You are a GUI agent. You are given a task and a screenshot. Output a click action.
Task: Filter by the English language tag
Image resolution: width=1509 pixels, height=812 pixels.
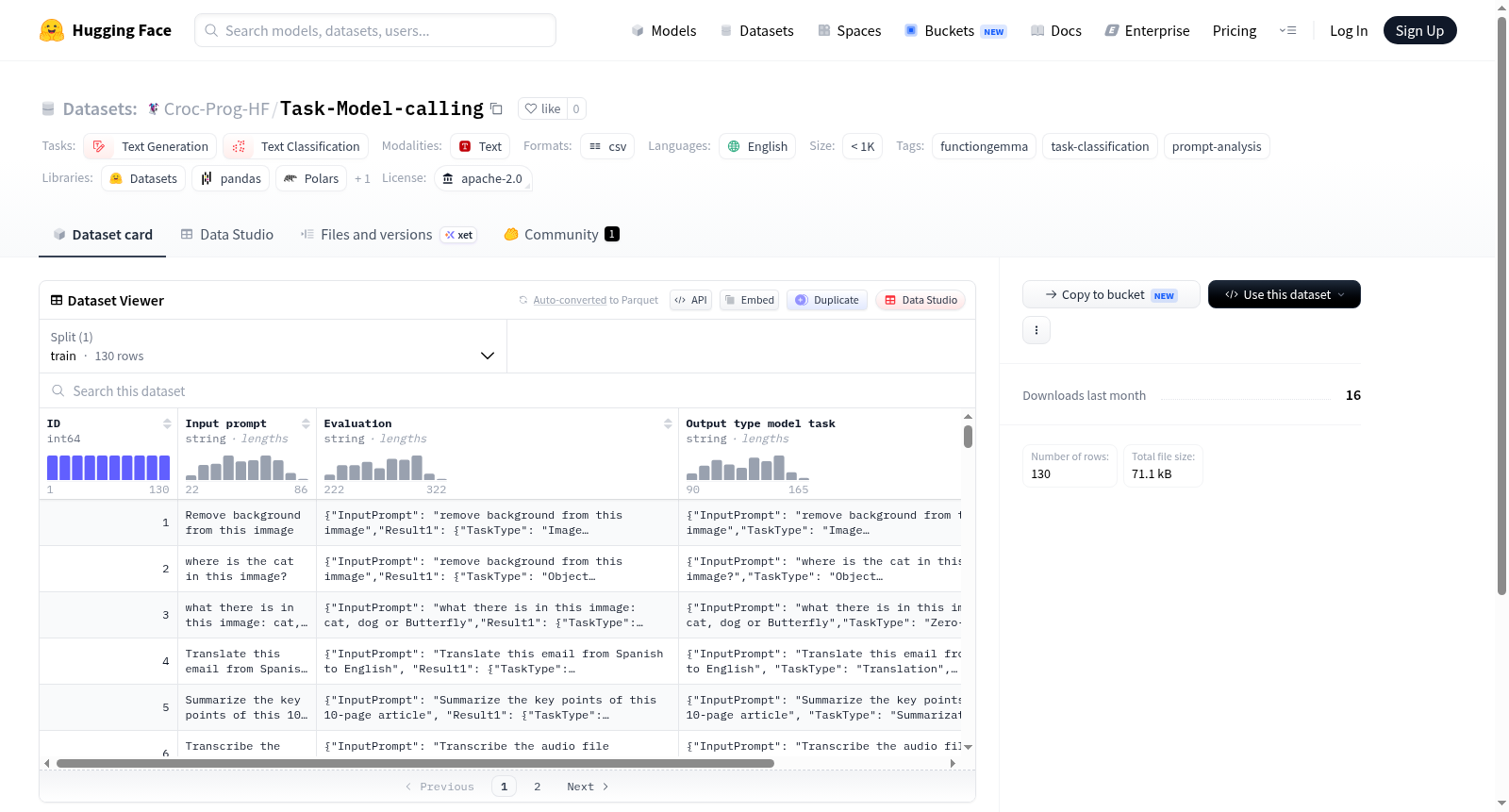[x=757, y=146]
